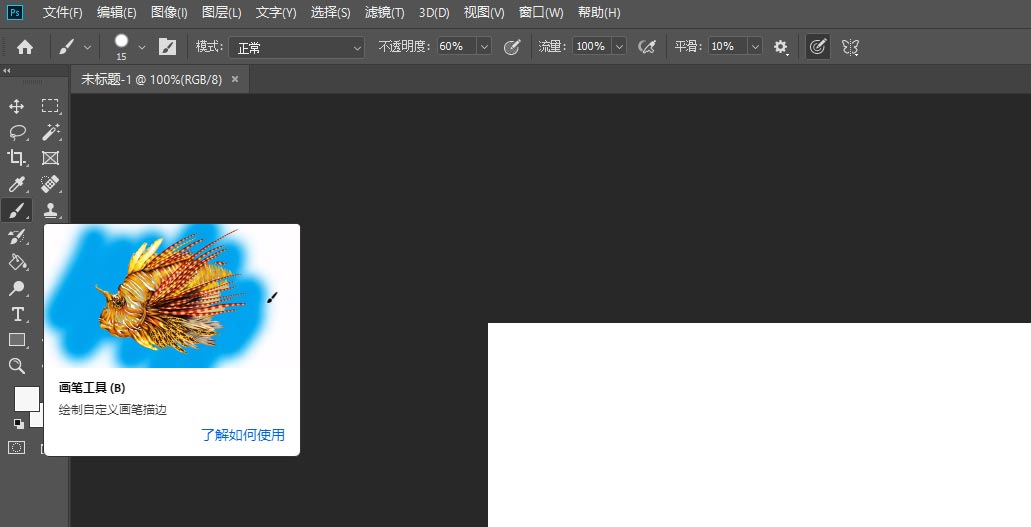Image resolution: width=1031 pixels, height=527 pixels.
Task: Switch to the 未标题-1 document tab
Action: click(152, 79)
